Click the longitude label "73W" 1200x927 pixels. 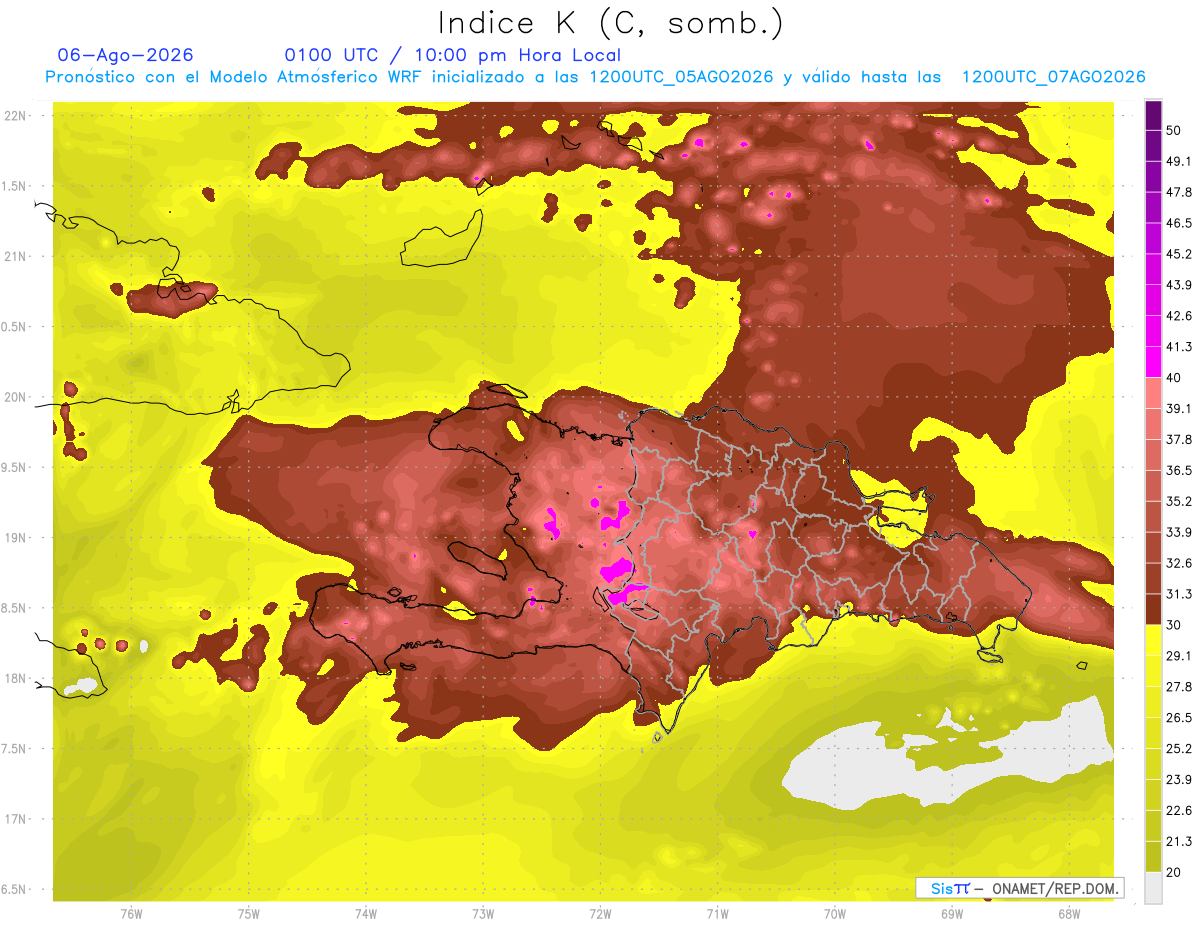[x=483, y=914]
